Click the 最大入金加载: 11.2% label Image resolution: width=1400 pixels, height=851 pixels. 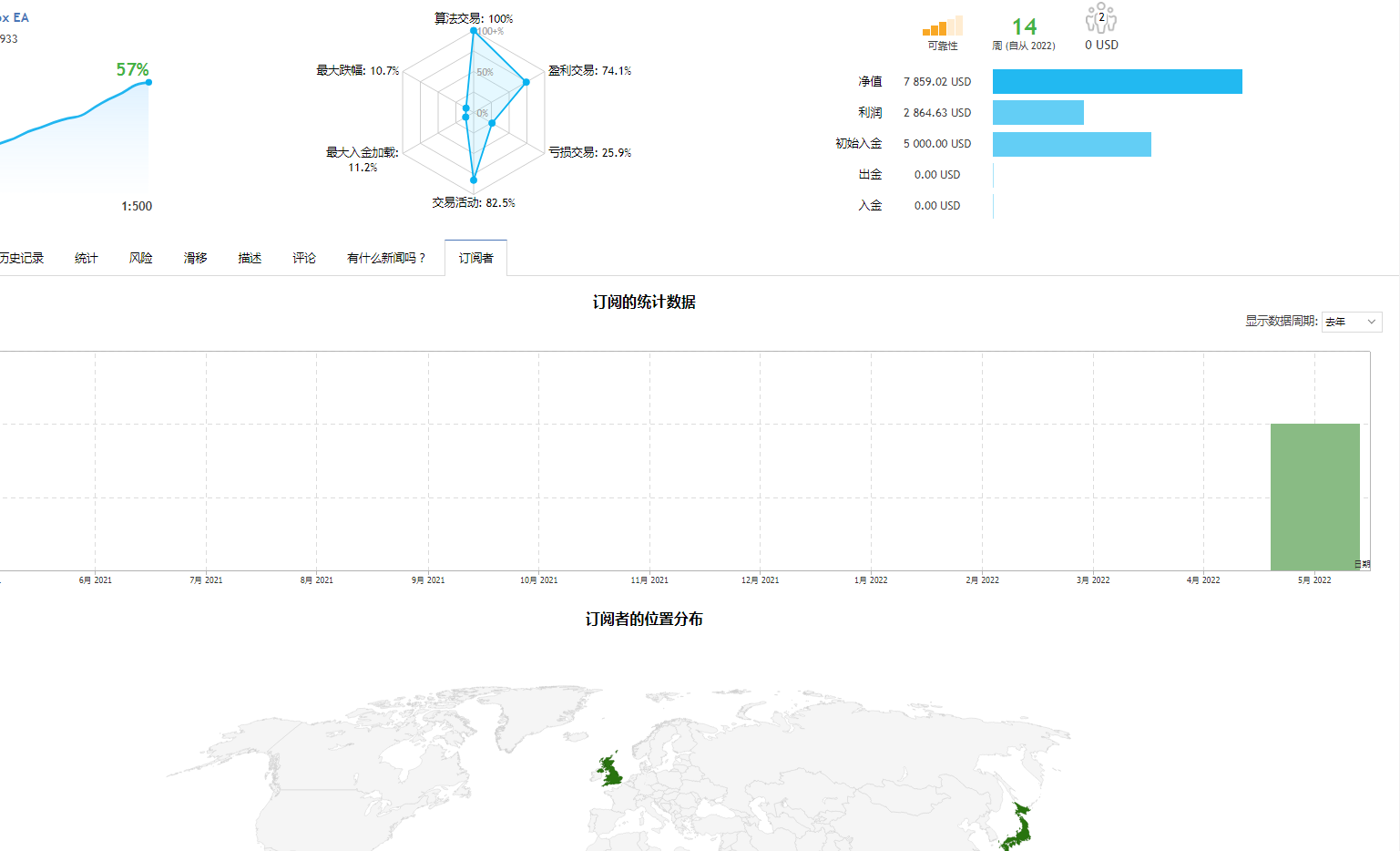(x=363, y=159)
